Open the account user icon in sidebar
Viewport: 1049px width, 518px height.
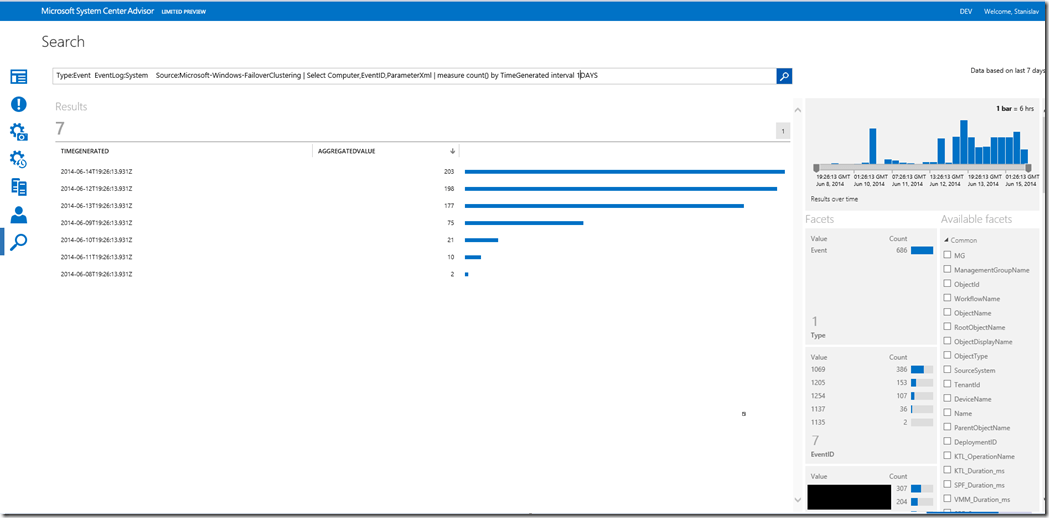18,214
